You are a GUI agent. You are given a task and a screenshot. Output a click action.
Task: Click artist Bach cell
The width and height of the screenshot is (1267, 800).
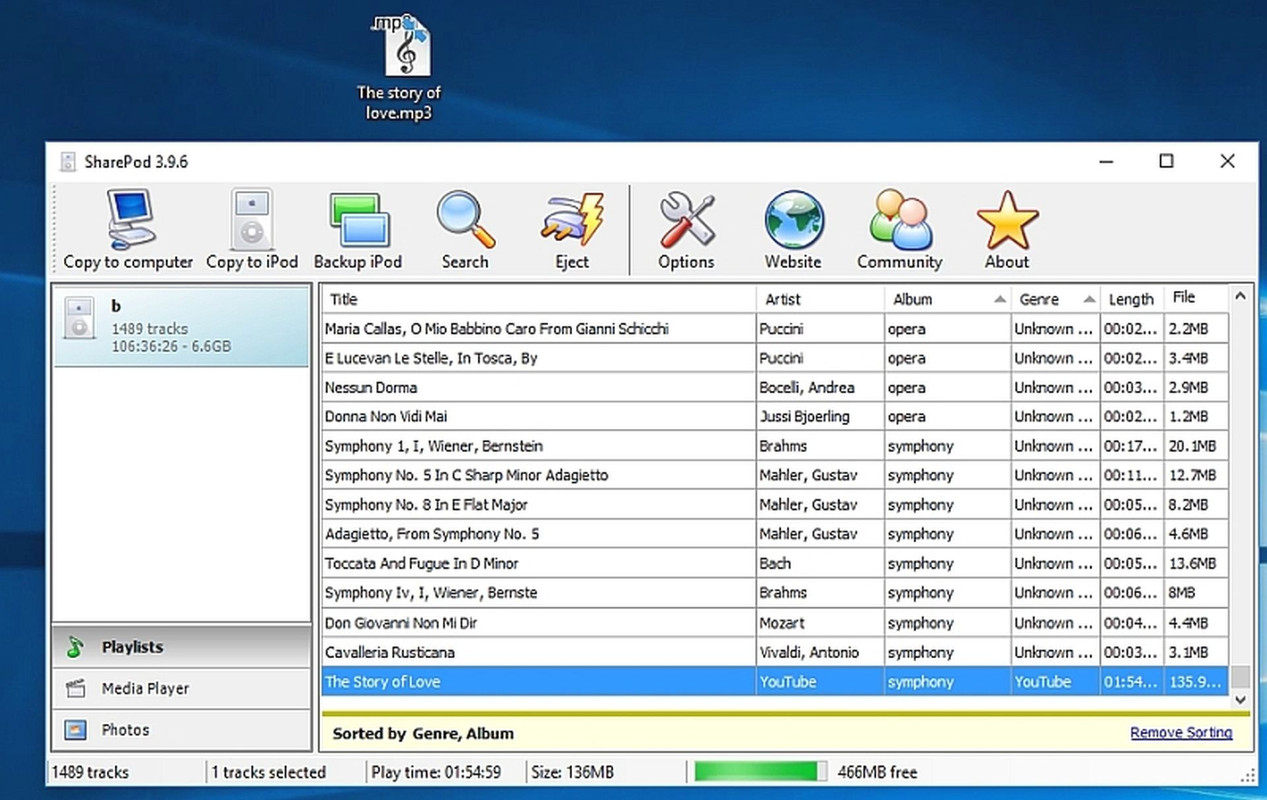820,564
